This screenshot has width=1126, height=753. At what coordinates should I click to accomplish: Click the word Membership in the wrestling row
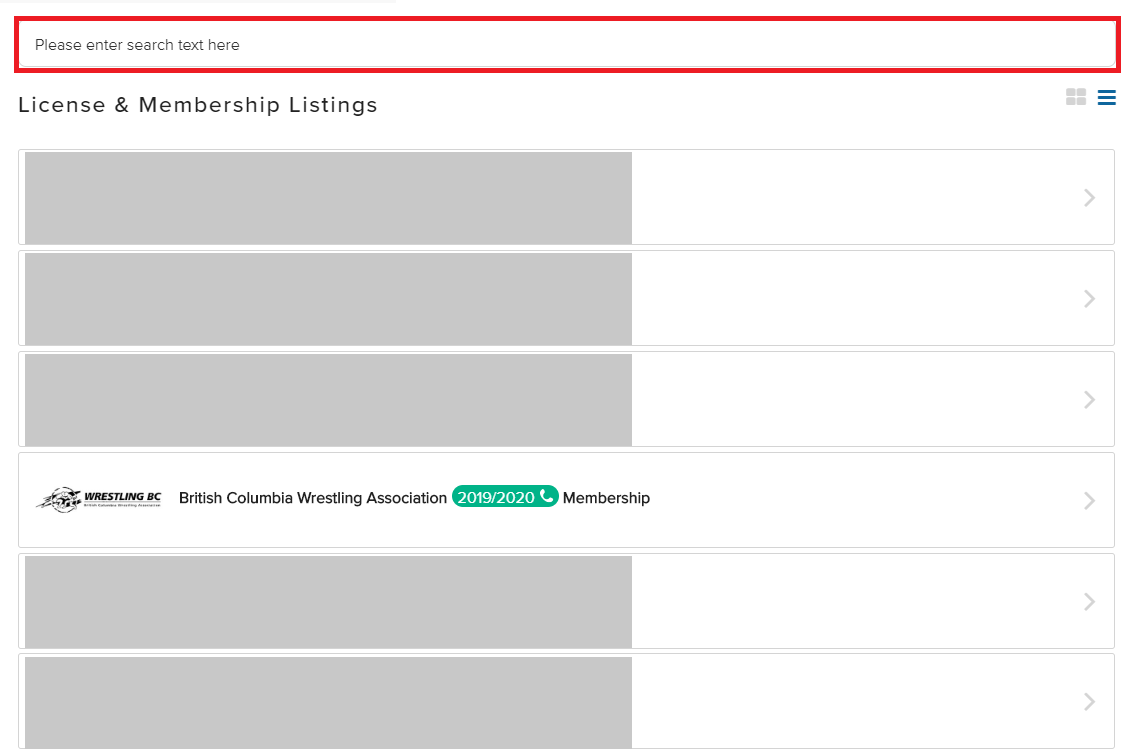tap(606, 497)
